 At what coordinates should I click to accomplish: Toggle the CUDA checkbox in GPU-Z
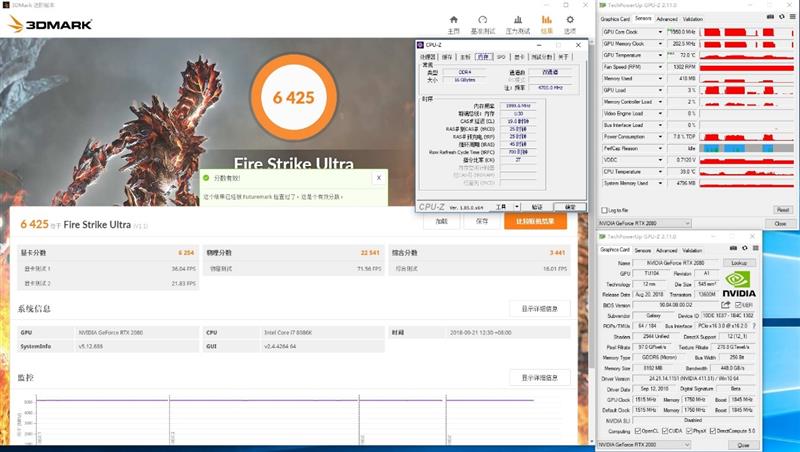(665, 431)
